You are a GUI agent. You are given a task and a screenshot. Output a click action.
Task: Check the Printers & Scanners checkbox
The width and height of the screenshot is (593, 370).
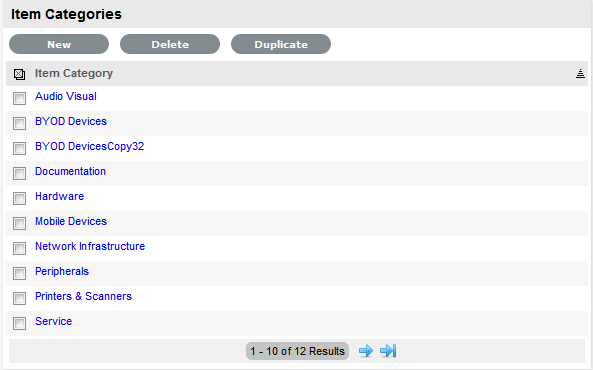[19, 298]
